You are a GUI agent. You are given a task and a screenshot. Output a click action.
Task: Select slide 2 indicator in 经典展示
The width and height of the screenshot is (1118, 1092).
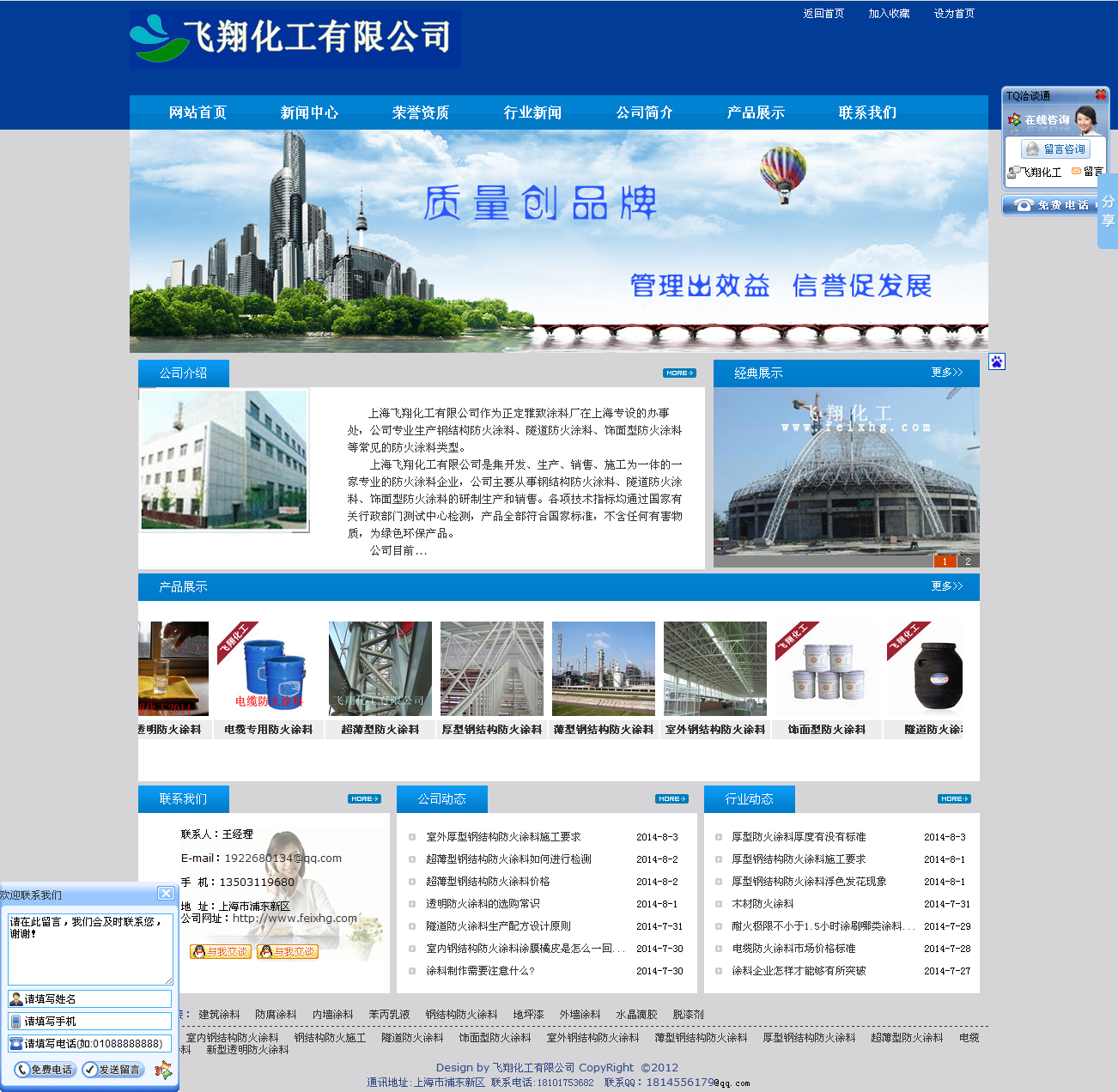point(968,561)
